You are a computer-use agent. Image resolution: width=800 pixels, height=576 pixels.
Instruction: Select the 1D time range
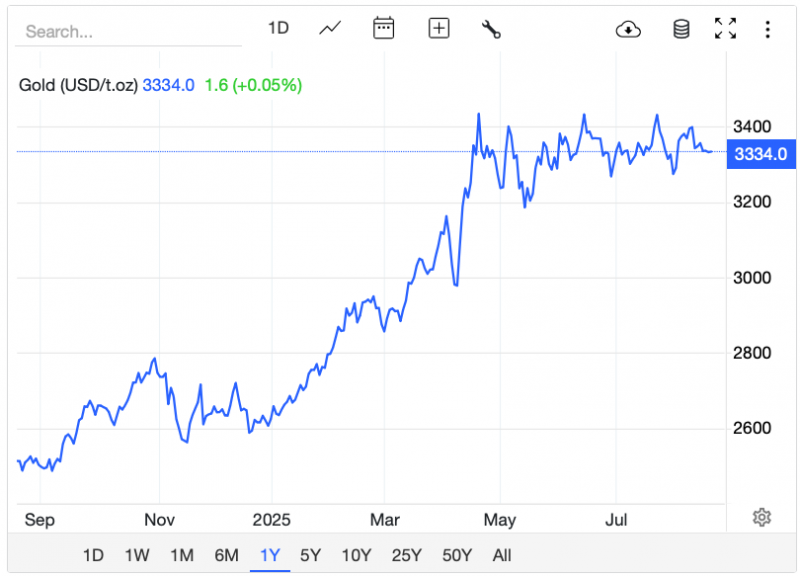click(x=93, y=555)
